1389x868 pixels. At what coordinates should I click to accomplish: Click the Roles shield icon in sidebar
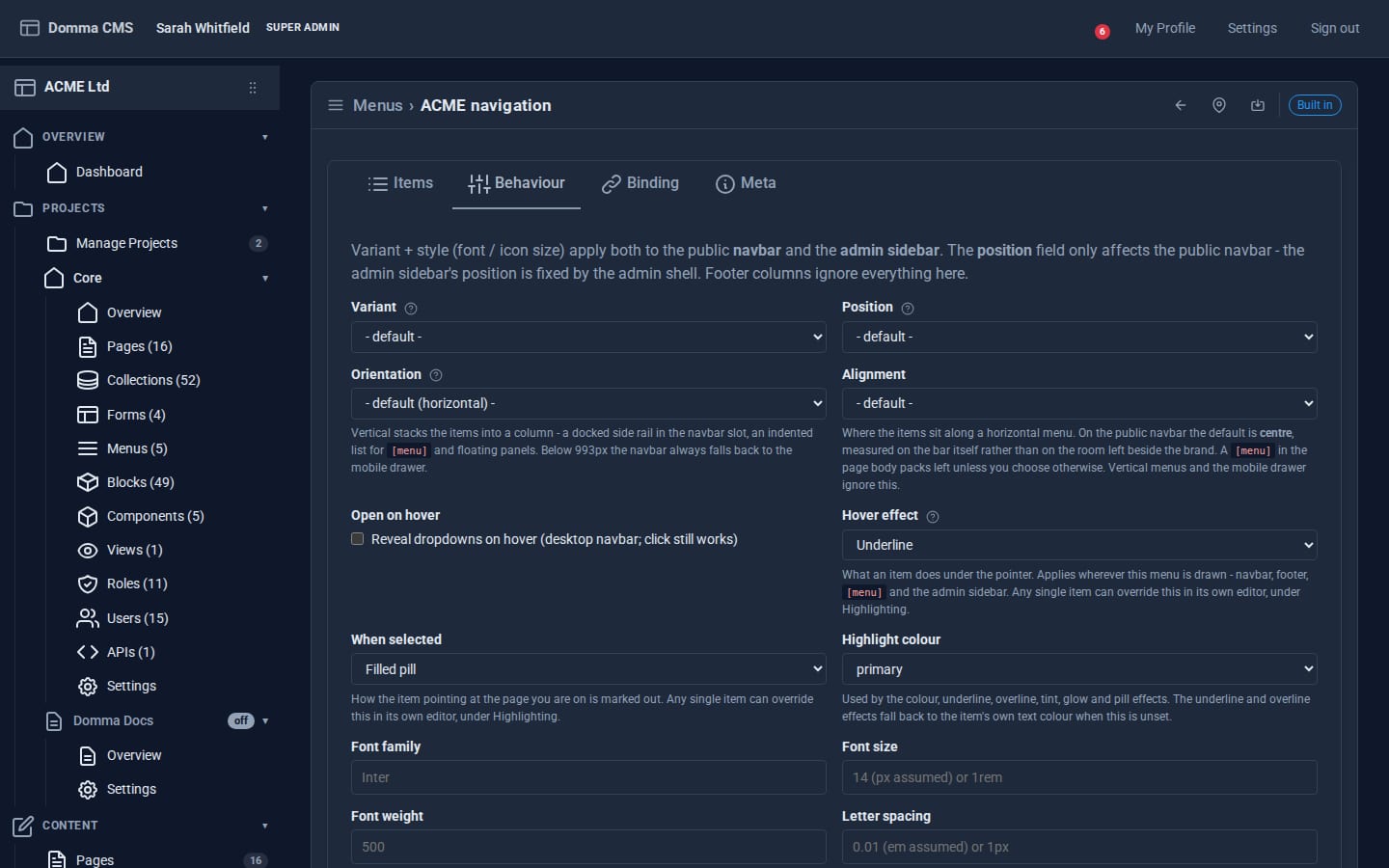[88, 583]
